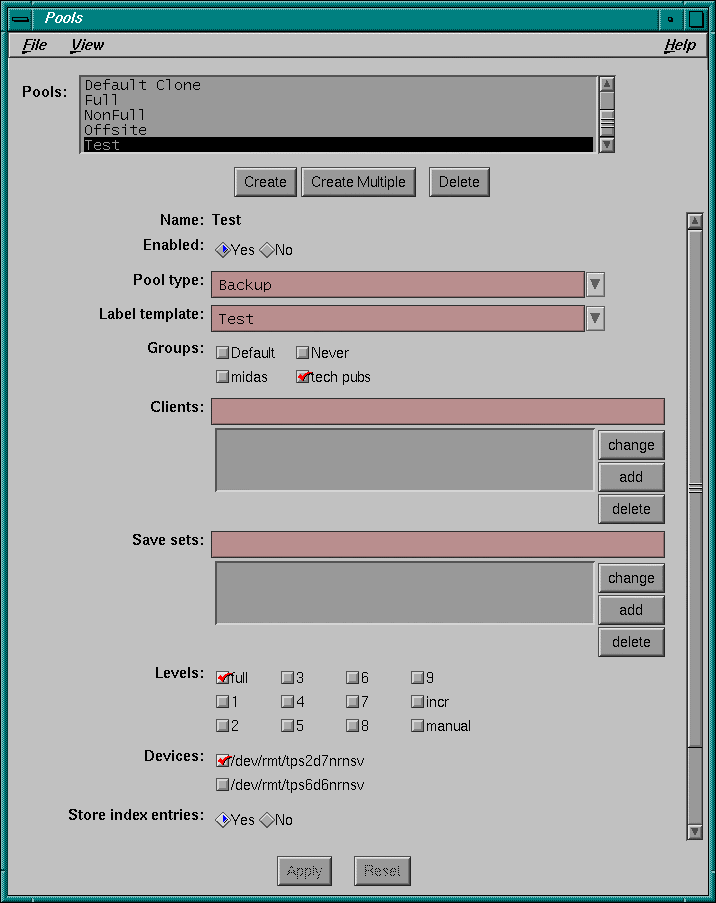Select the Test pool row
Screen dimensions: 716x903
coord(338,145)
